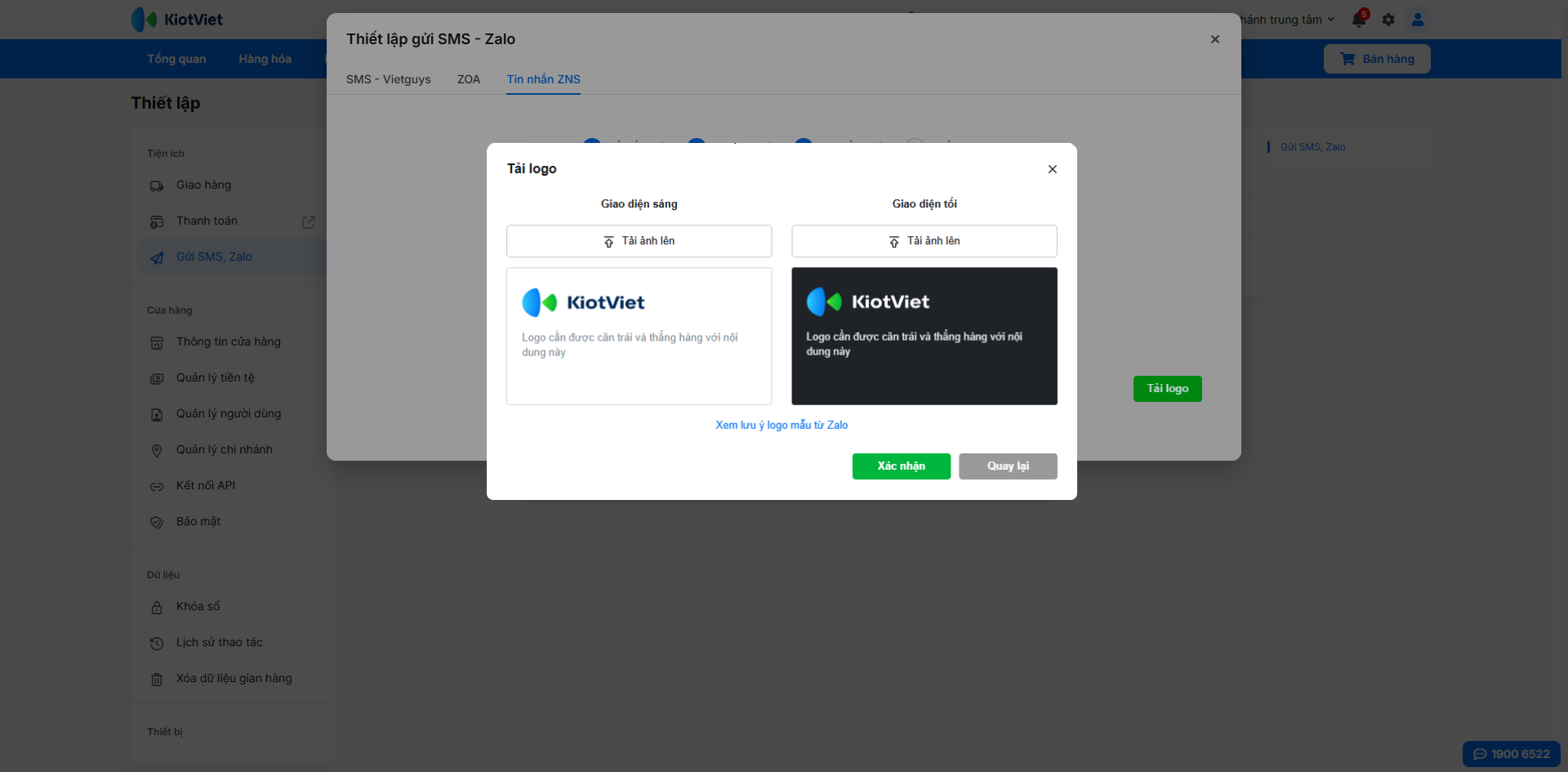The width and height of the screenshot is (1568, 772).
Task: Open Quản lý tiền tệ currency icon
Action: click(x=157, y=379)
